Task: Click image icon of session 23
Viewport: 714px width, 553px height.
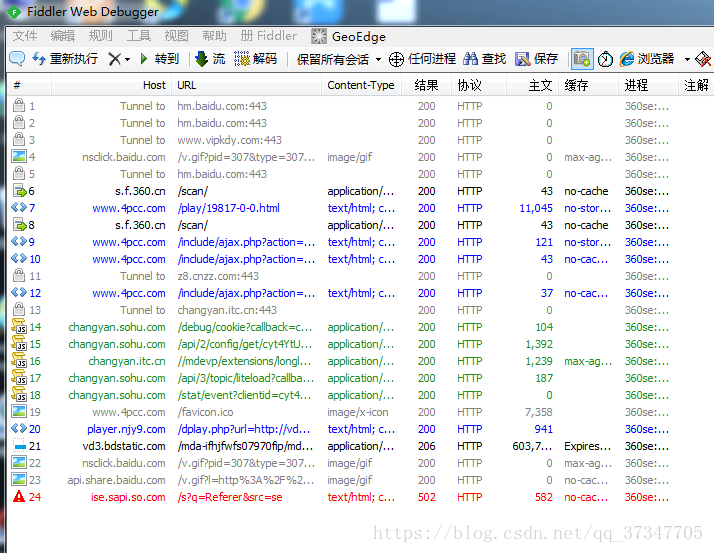Action: coord(19,480)
